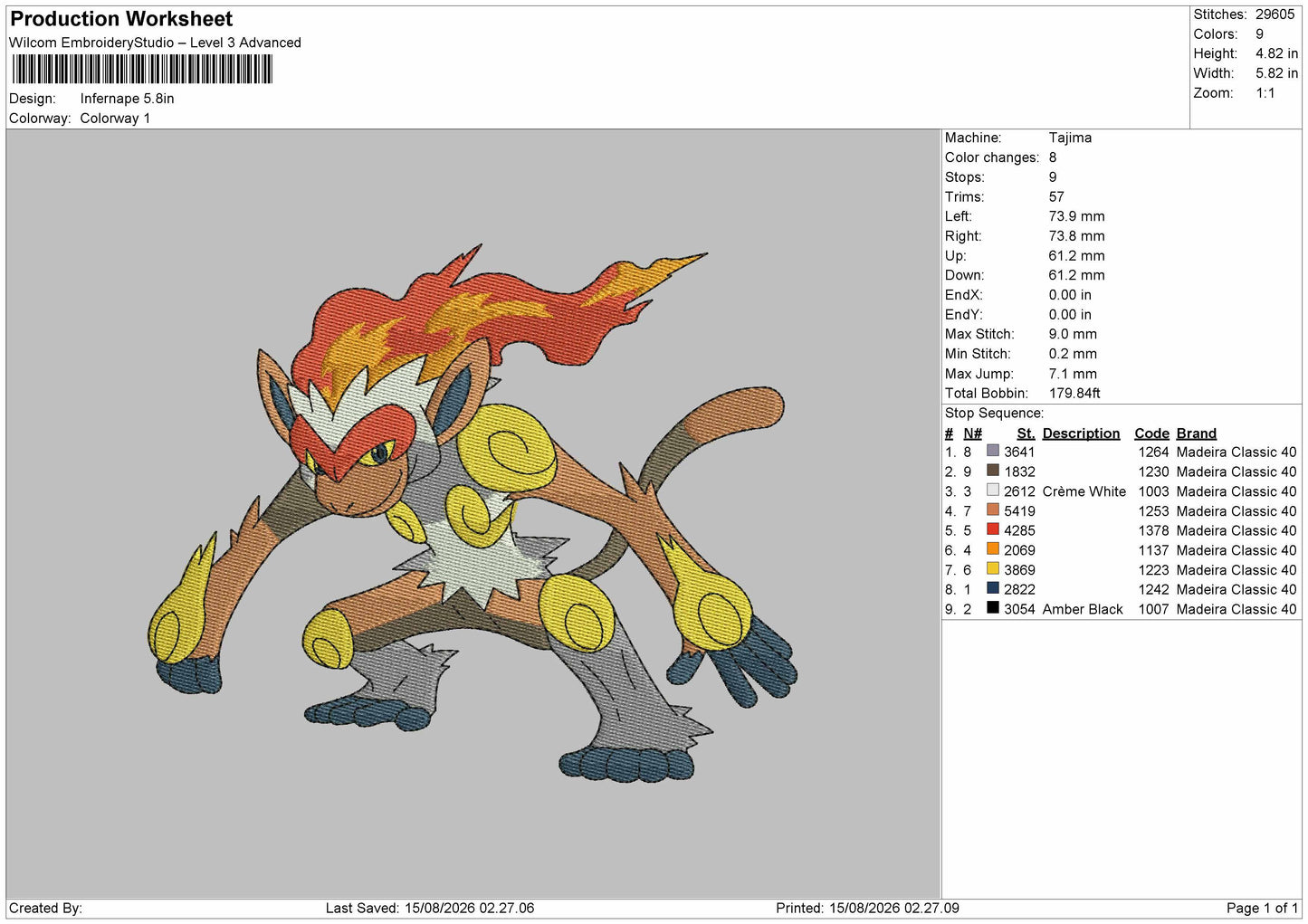Click thread code '1003' in Crème White row
1308x924 pixels.
tap(1153, 491)
